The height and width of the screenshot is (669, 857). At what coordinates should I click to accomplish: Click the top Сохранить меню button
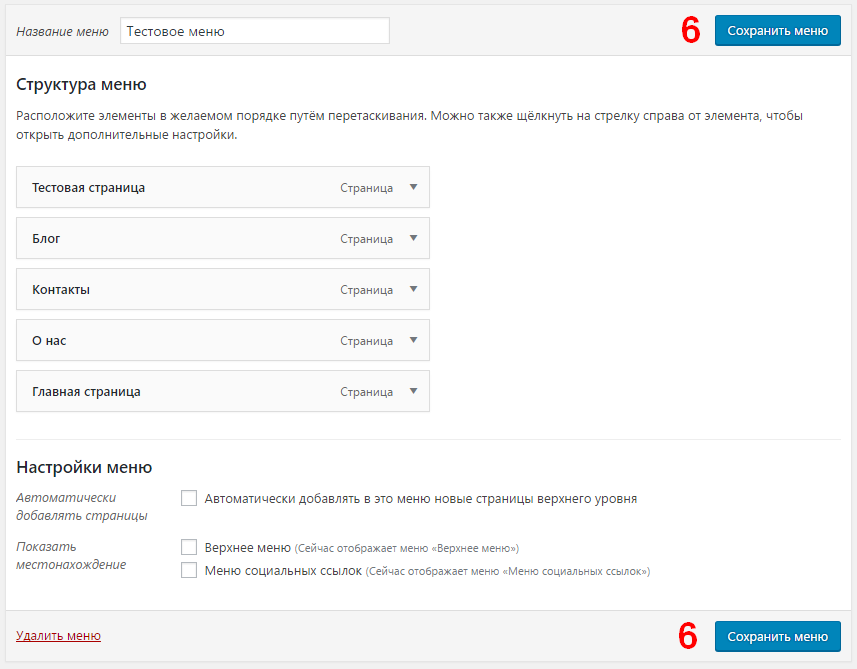tap(777, 31)
